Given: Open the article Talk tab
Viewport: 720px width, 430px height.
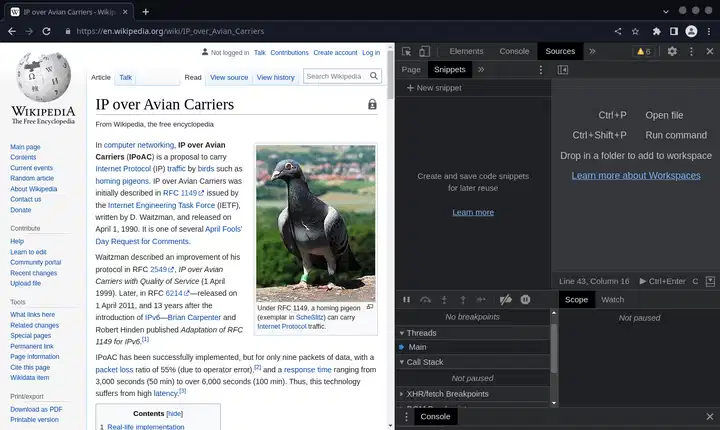Looking at the screenshot, I should click(x=126, y=77).
